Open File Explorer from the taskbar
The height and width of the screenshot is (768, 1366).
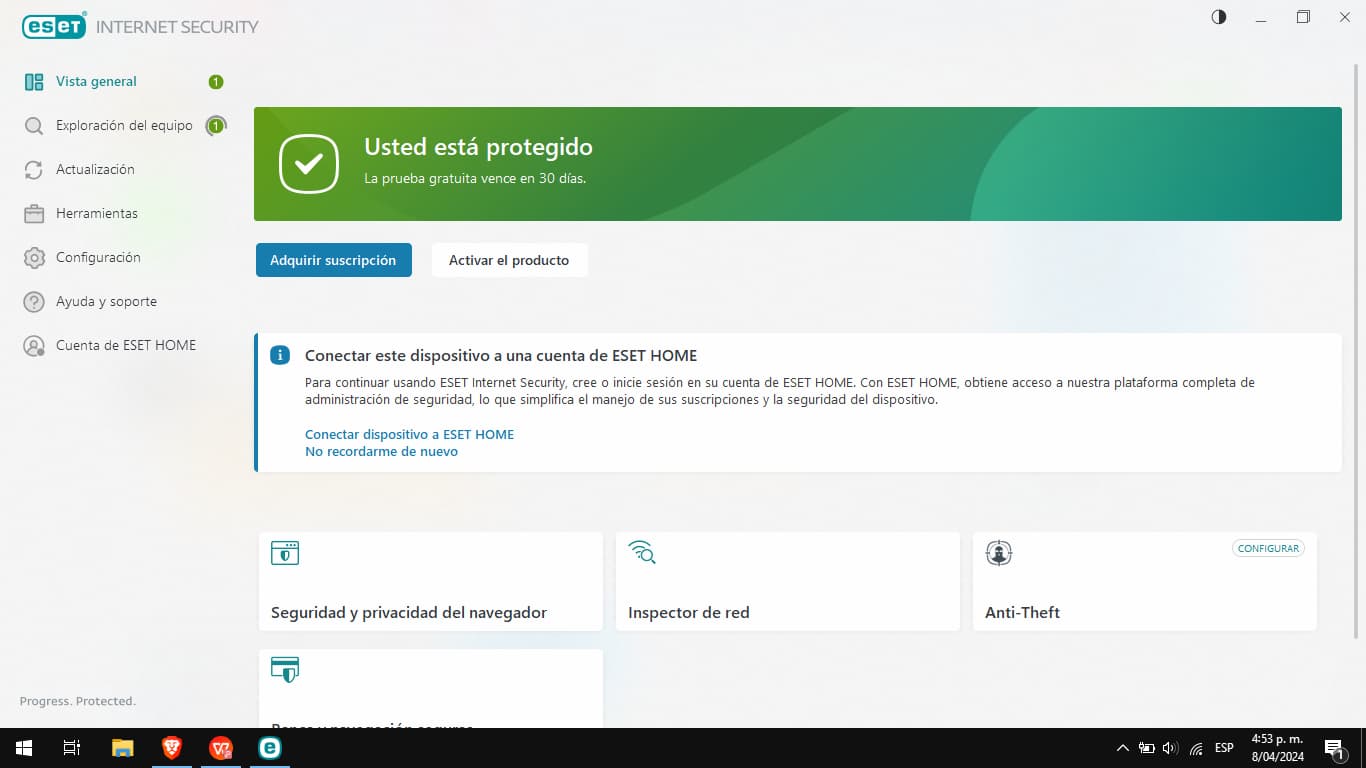point(122,748)
